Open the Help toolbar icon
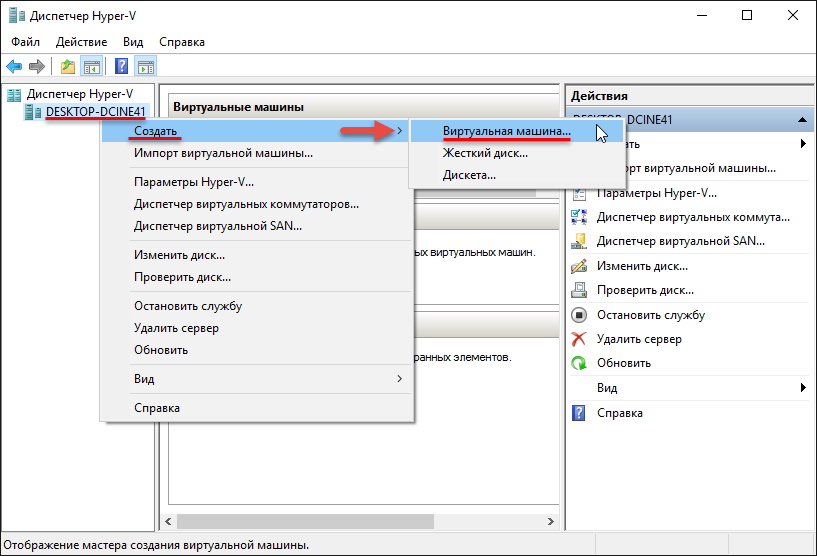Viewport: 817px width, 556px height. point(121,66)
